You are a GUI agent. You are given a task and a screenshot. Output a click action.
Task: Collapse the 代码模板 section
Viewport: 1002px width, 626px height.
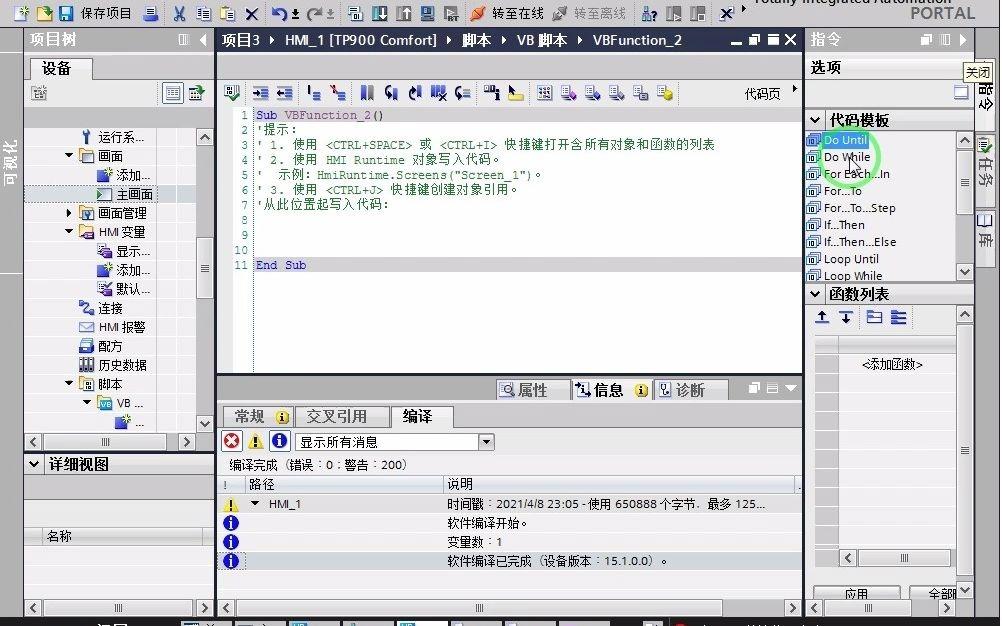tap(815, 120)
